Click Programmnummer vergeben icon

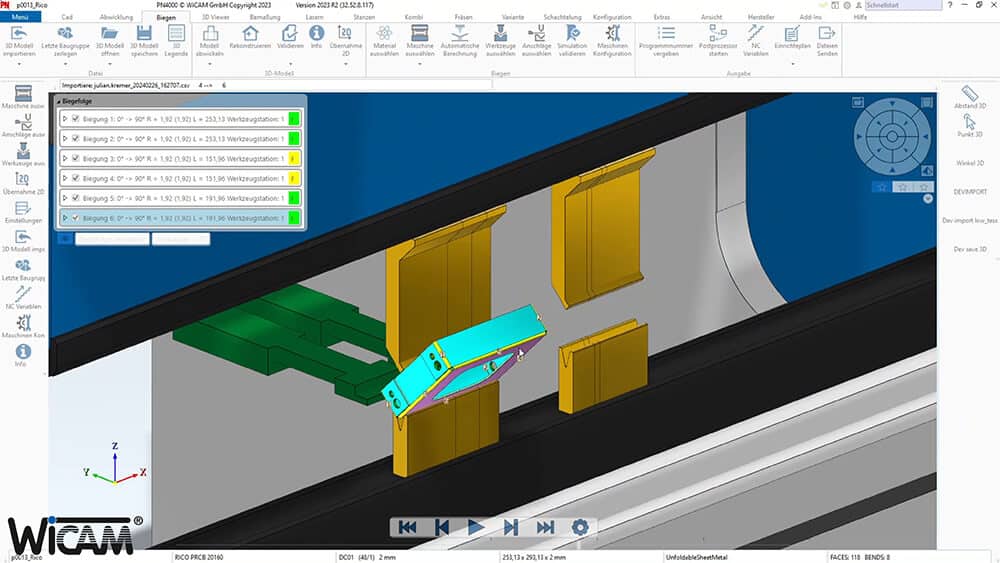point(666,33)
